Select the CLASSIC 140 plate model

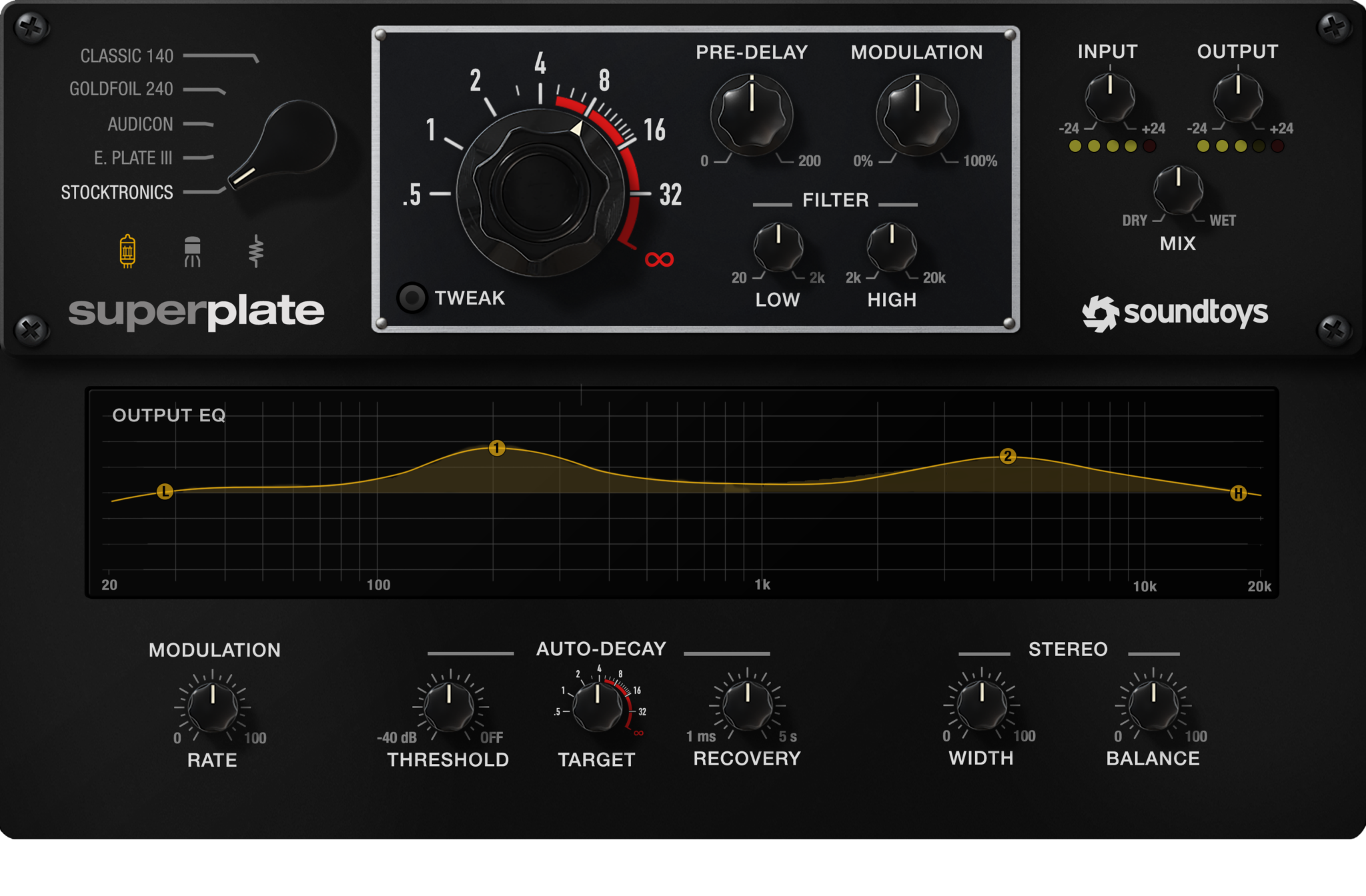125,56
